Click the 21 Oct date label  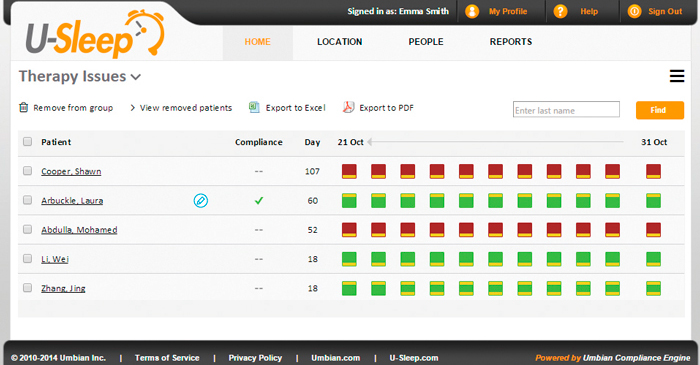pyautogui.click(x=350, y=142)
